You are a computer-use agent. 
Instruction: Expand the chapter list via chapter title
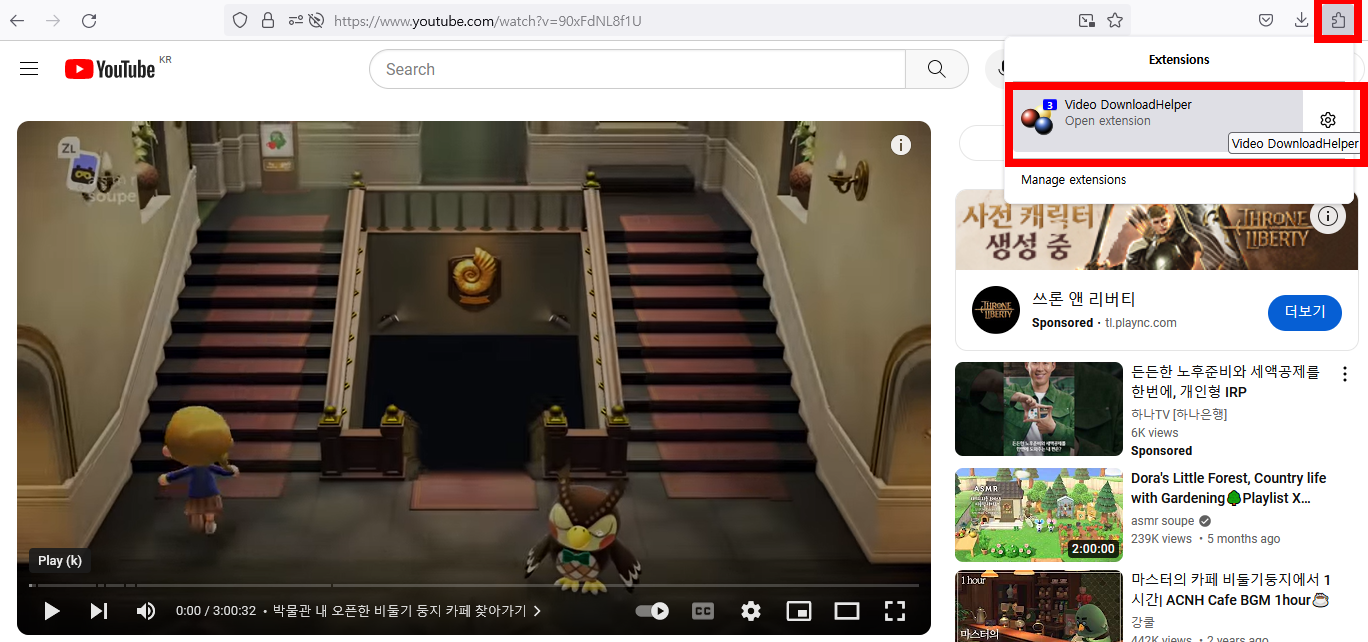click(407, 610)
